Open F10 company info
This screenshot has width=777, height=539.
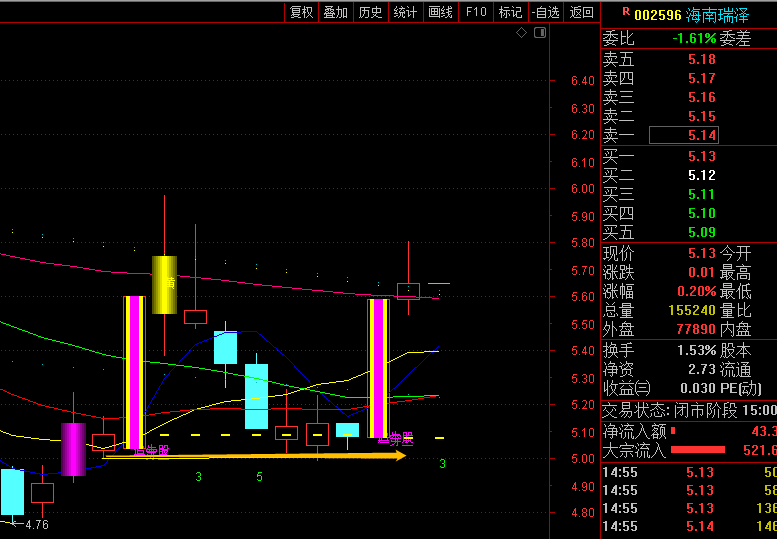click(x=476, y=12)
